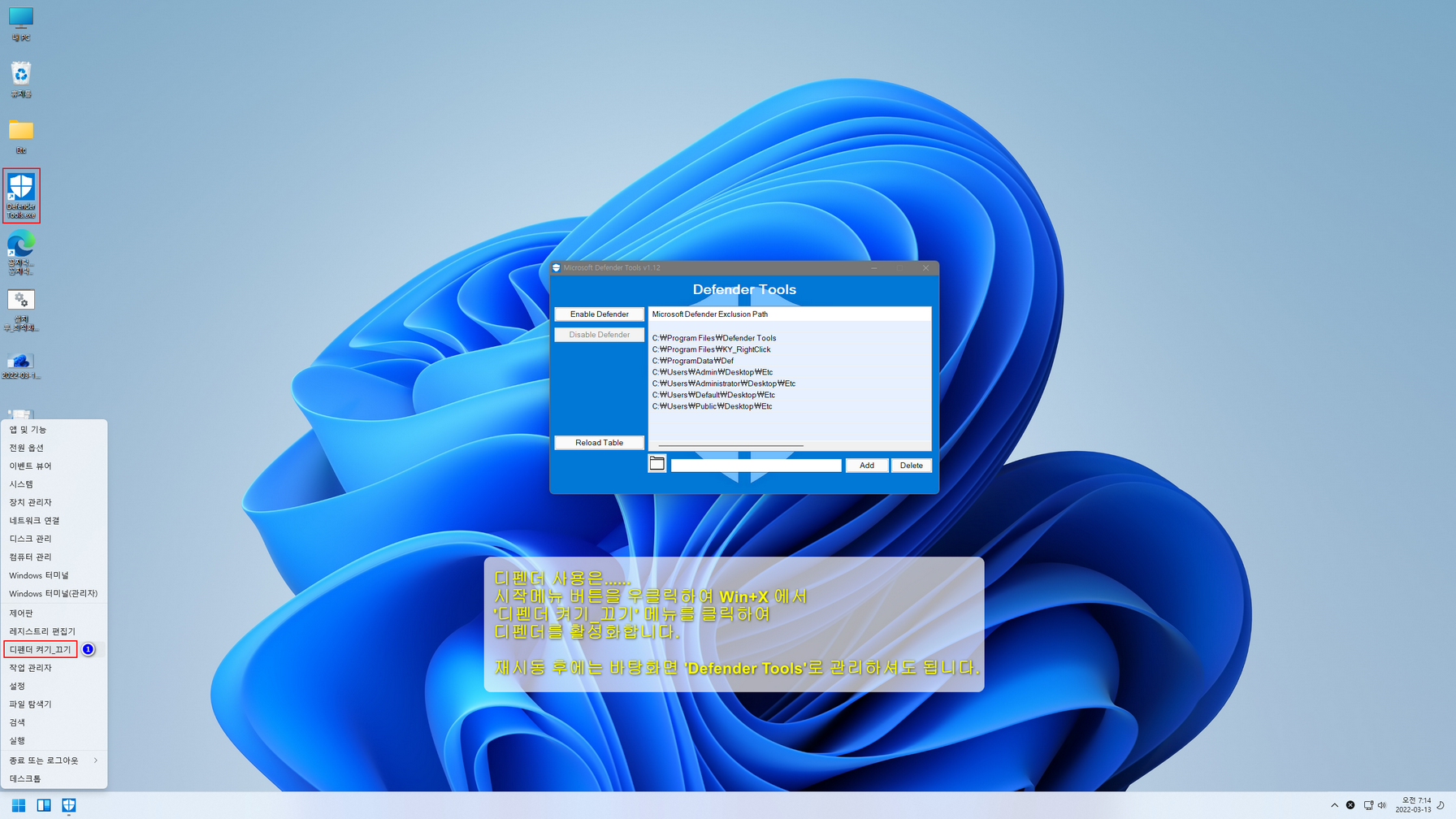Select C:\Users\Administrator\Desktop\Etc path
This screenshot has width=1456, height=819.
coord(724,383)
